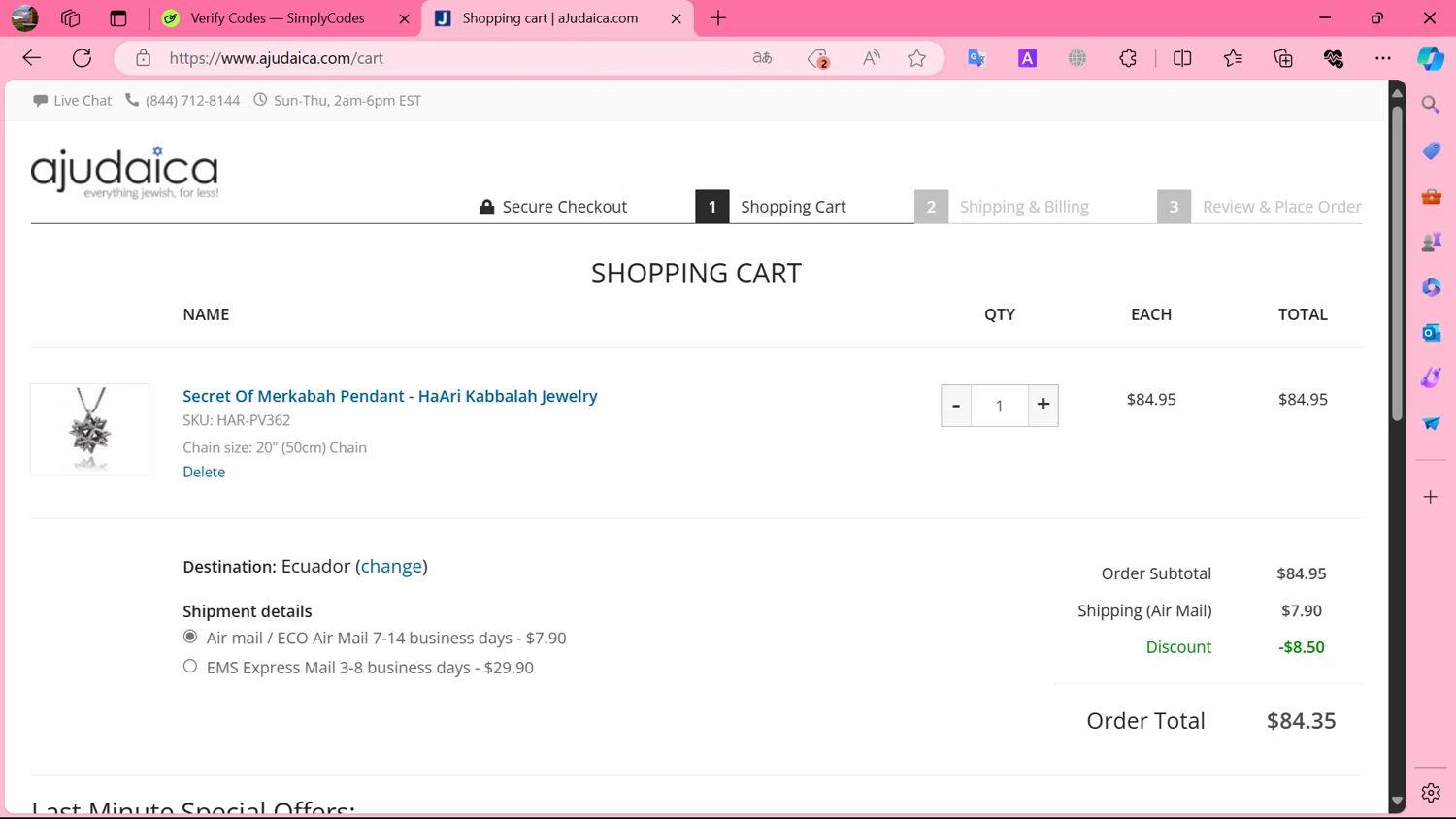1456x819 pixels.
Task: Select EMS Express Mail shipping option
Action: point(190,666)
